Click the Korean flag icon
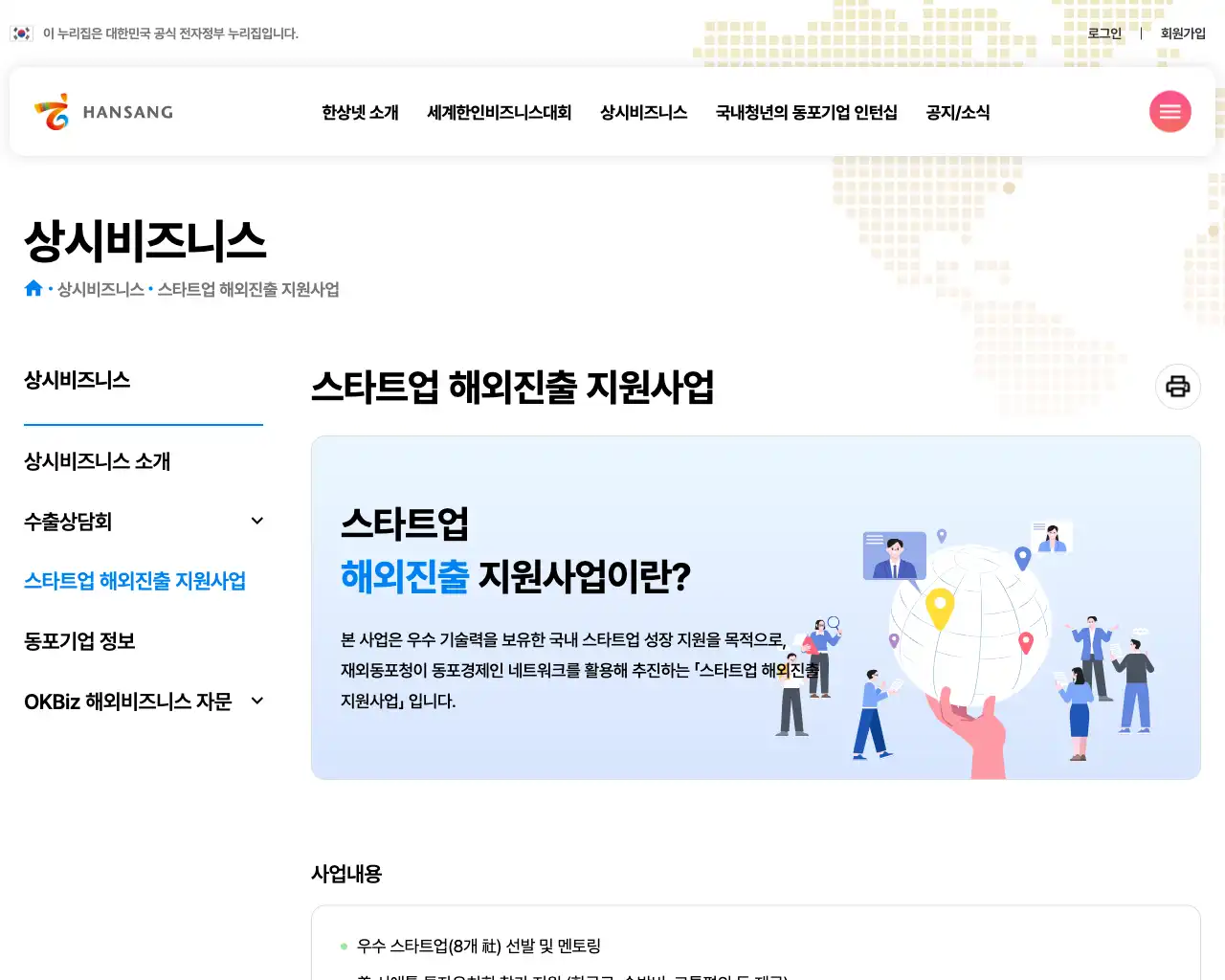Viewport: 1225px width, 980px height. click(x=21, y=33)
